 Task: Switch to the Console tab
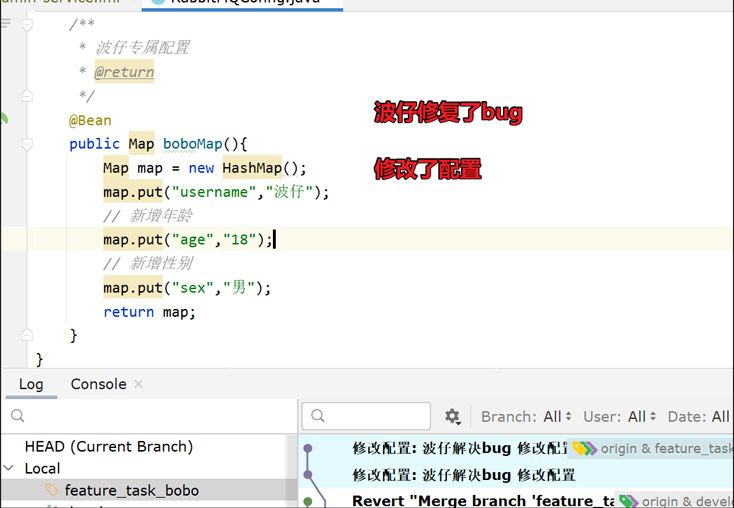coord(98,384)
